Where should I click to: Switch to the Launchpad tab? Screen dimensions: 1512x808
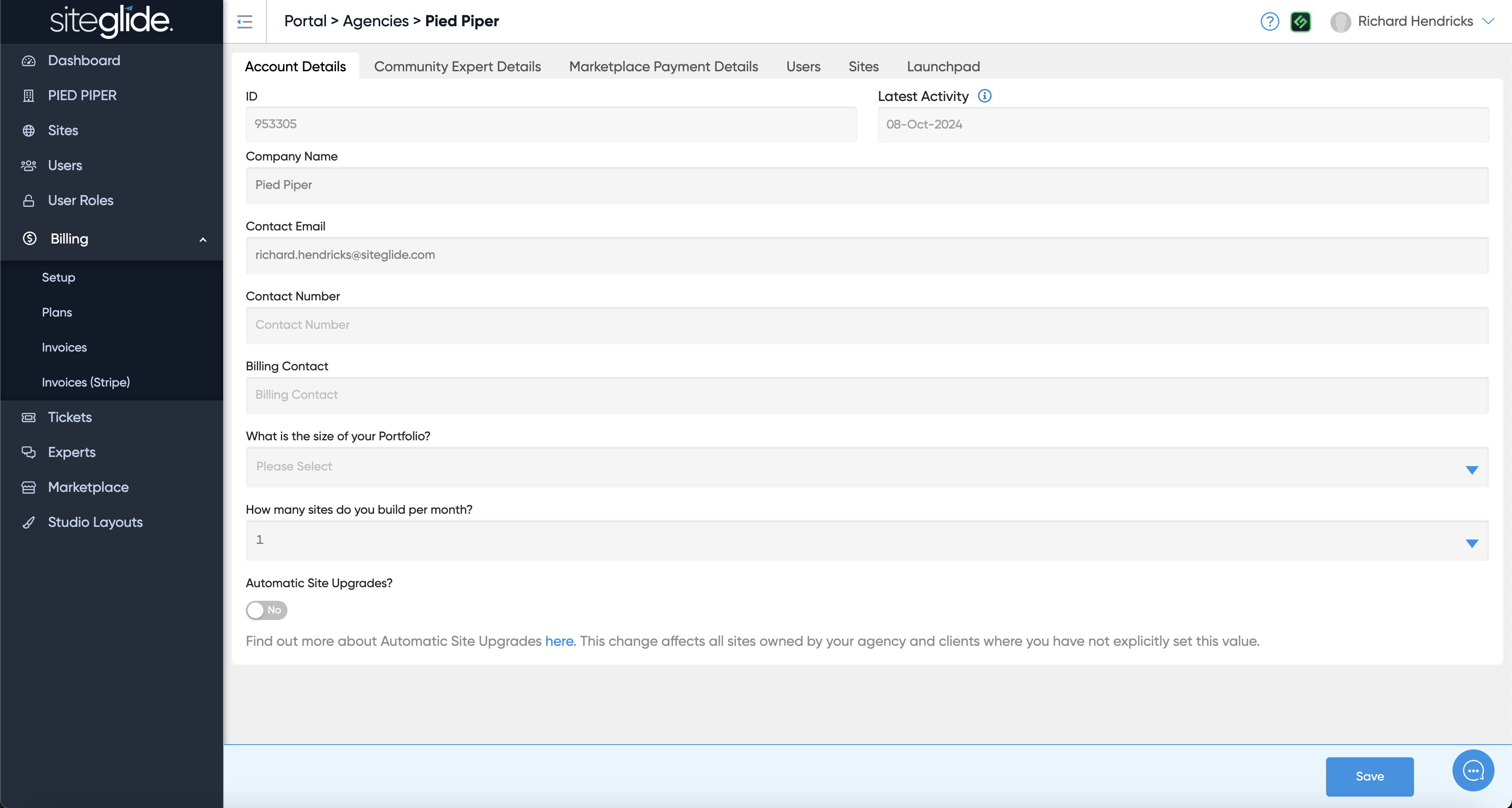[x=943, y=67]
